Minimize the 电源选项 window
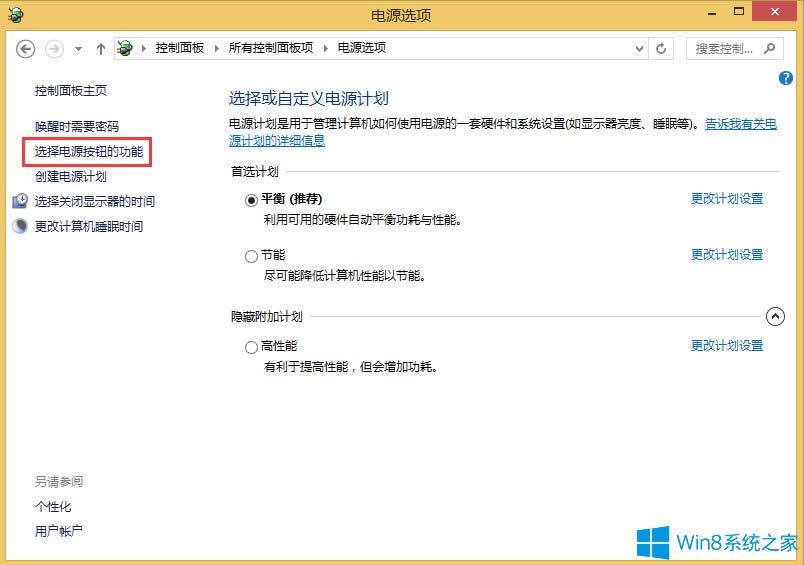The width and height of the screenshot is (804, 565). pos(712,12)
